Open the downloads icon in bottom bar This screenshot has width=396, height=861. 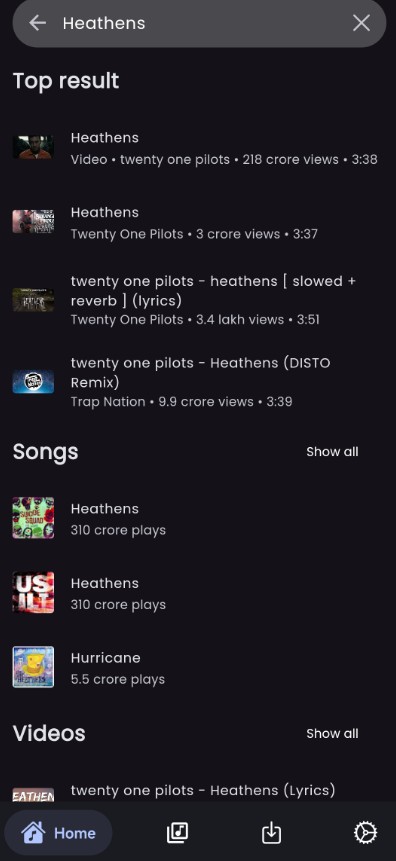tap(271, 833)
